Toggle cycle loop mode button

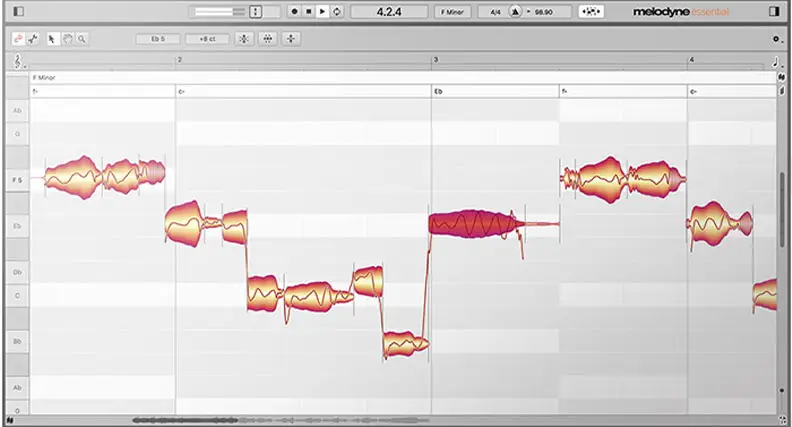pyautogui.click(x=336, y=11)
